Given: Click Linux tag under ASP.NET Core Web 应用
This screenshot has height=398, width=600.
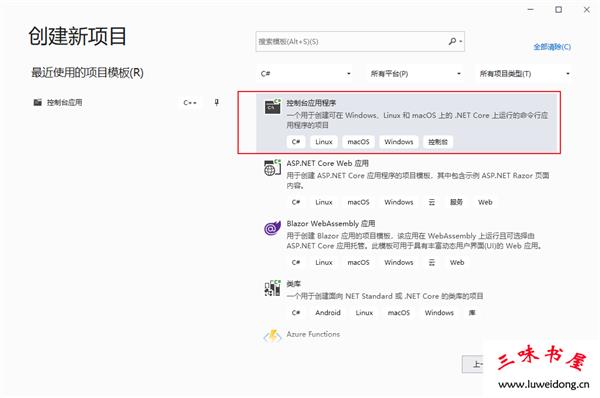Looking at the screenshot, I should click(x=324, y=202).
